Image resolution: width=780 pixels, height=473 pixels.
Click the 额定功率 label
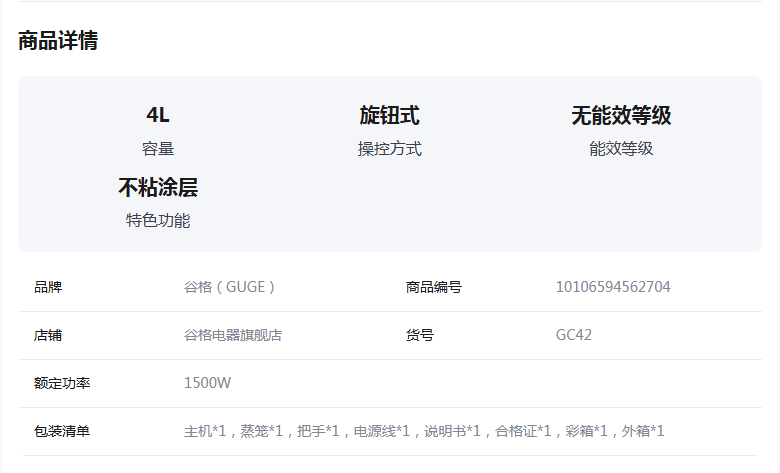(62, 383)
